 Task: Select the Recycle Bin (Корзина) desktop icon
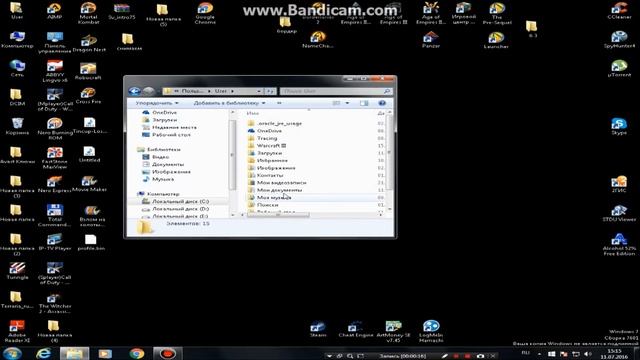tap(17, 127)
